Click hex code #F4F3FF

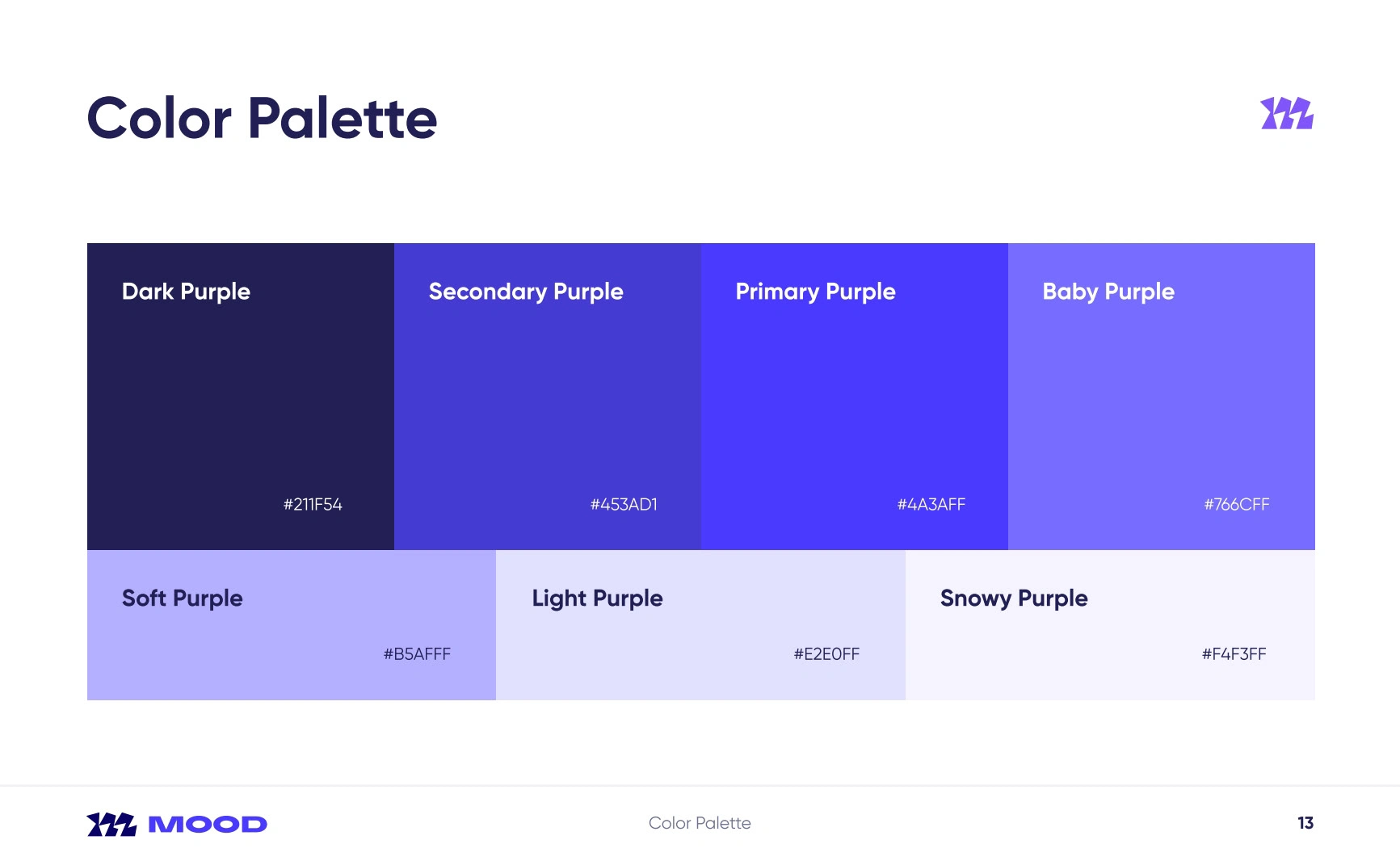[x=1234, y=654]
